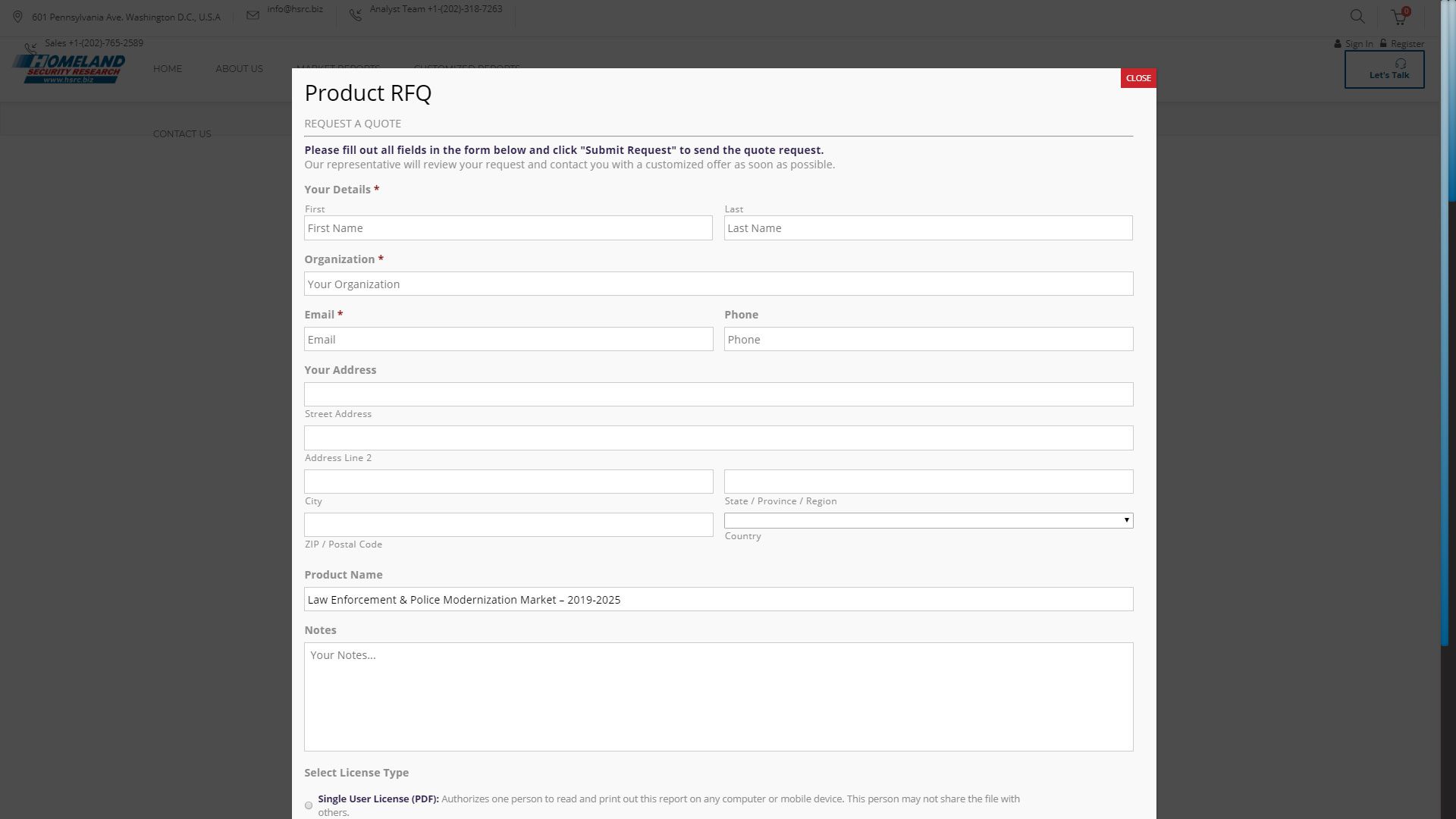Click the info@hsrc.biz email link
This screenshot has width=1456, height=819.
click(295, 9)
